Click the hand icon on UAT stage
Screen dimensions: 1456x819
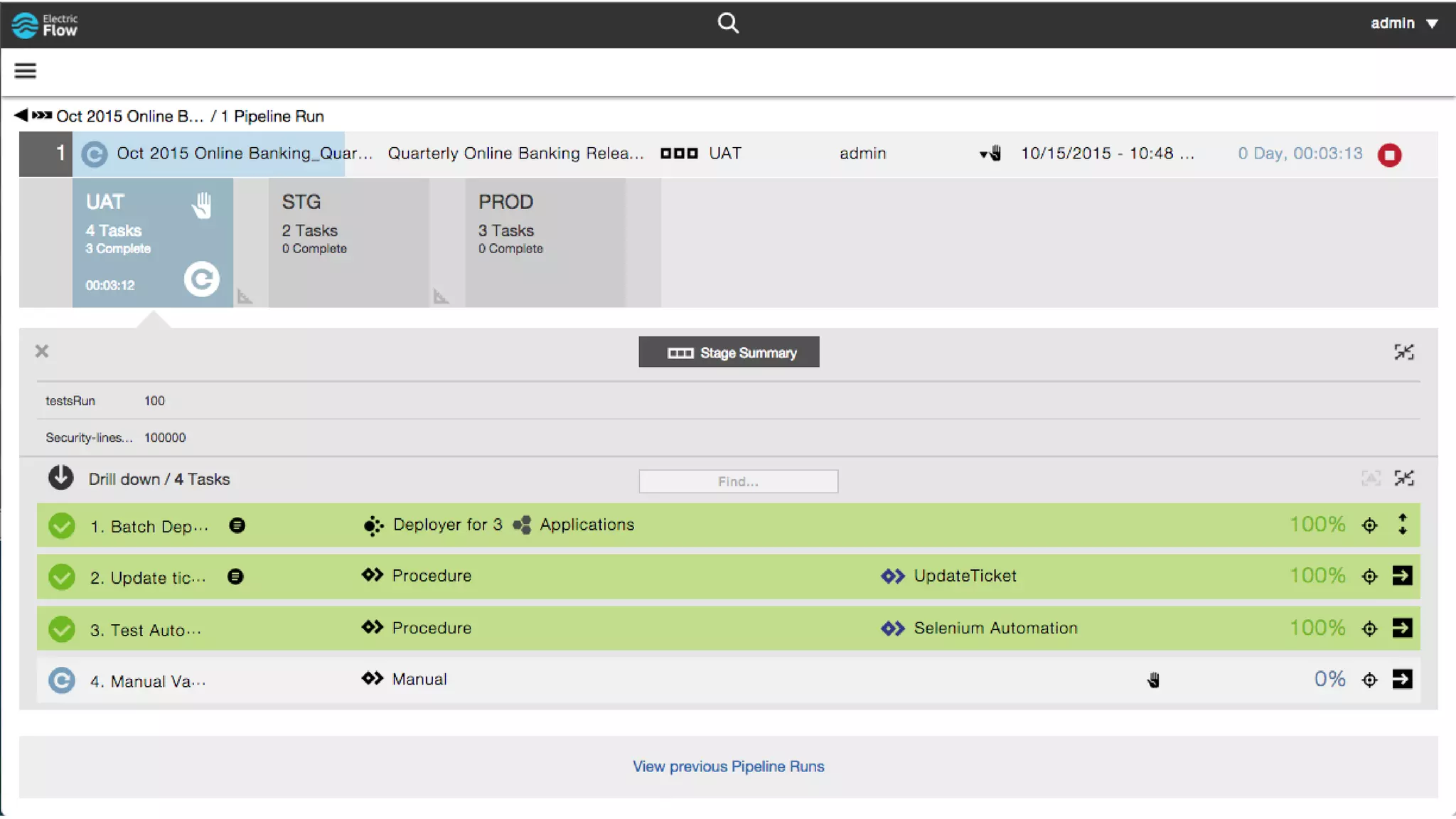tap(202, 205)
